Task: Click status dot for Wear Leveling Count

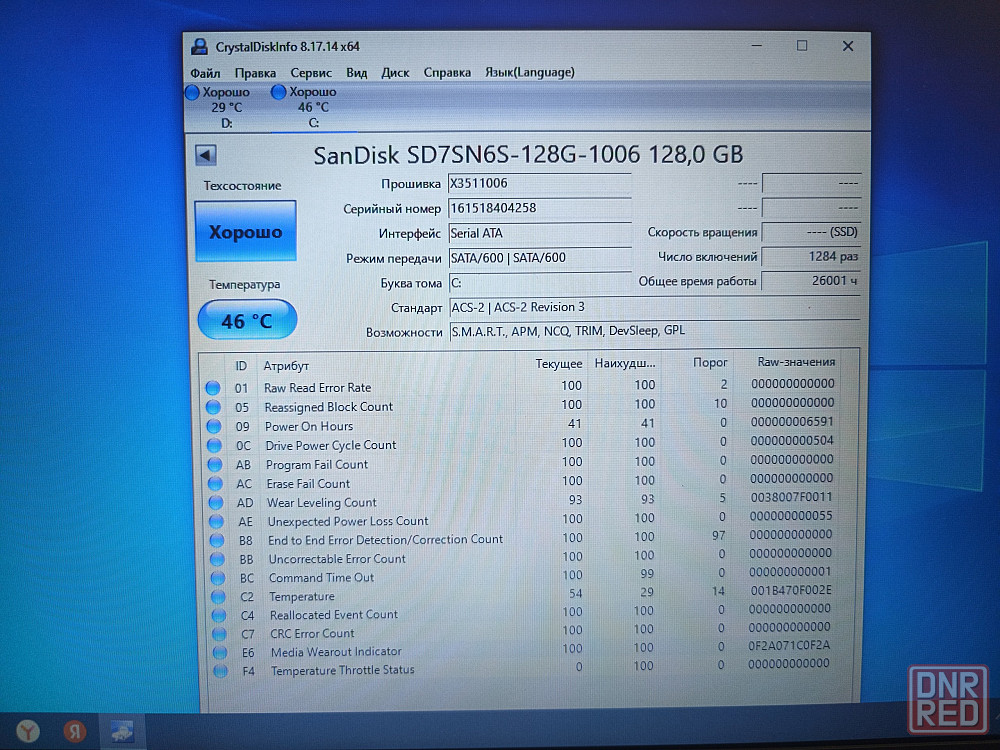Action: [215, 502]
